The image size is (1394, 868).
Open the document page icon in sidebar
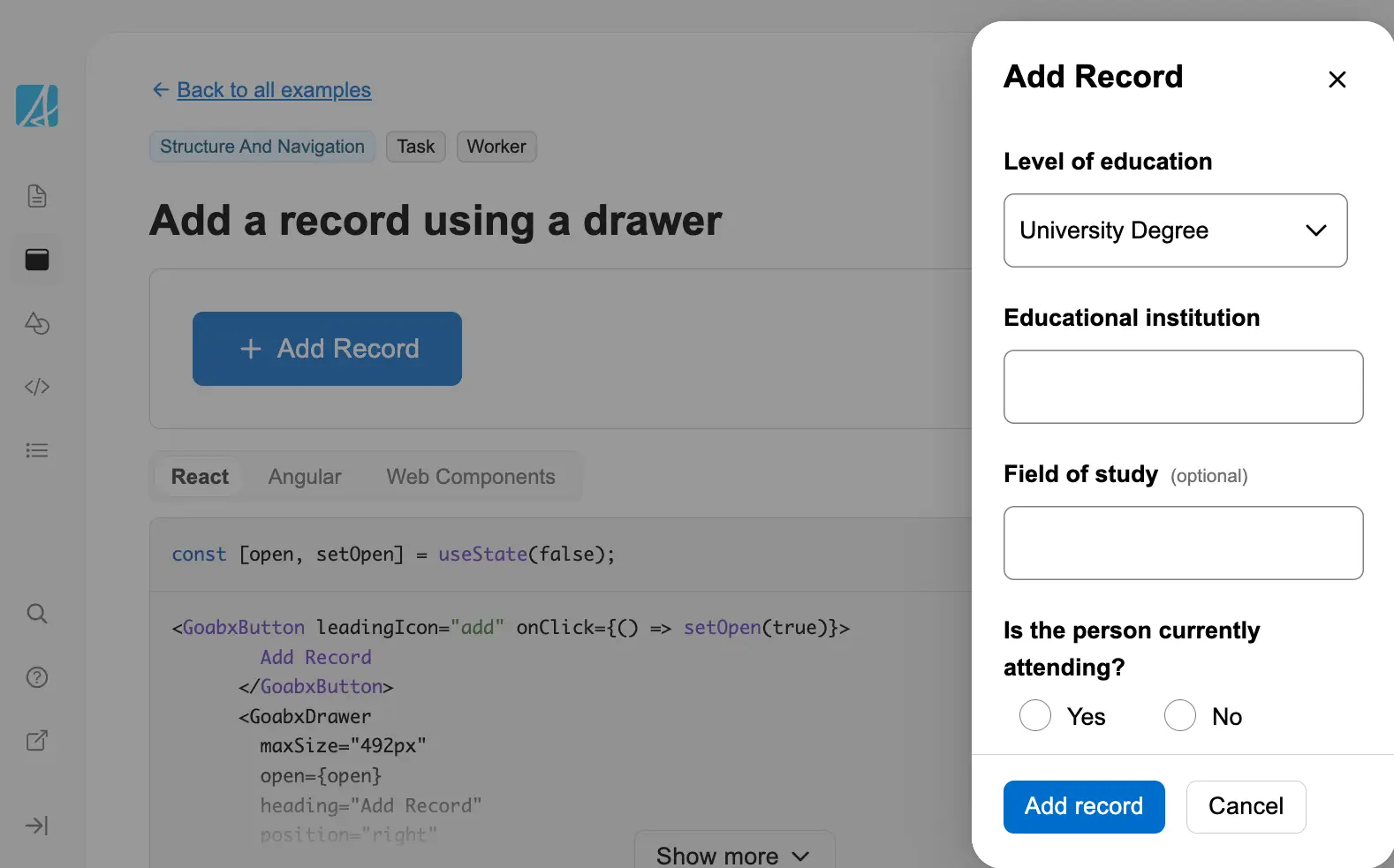tap(37, 196)
